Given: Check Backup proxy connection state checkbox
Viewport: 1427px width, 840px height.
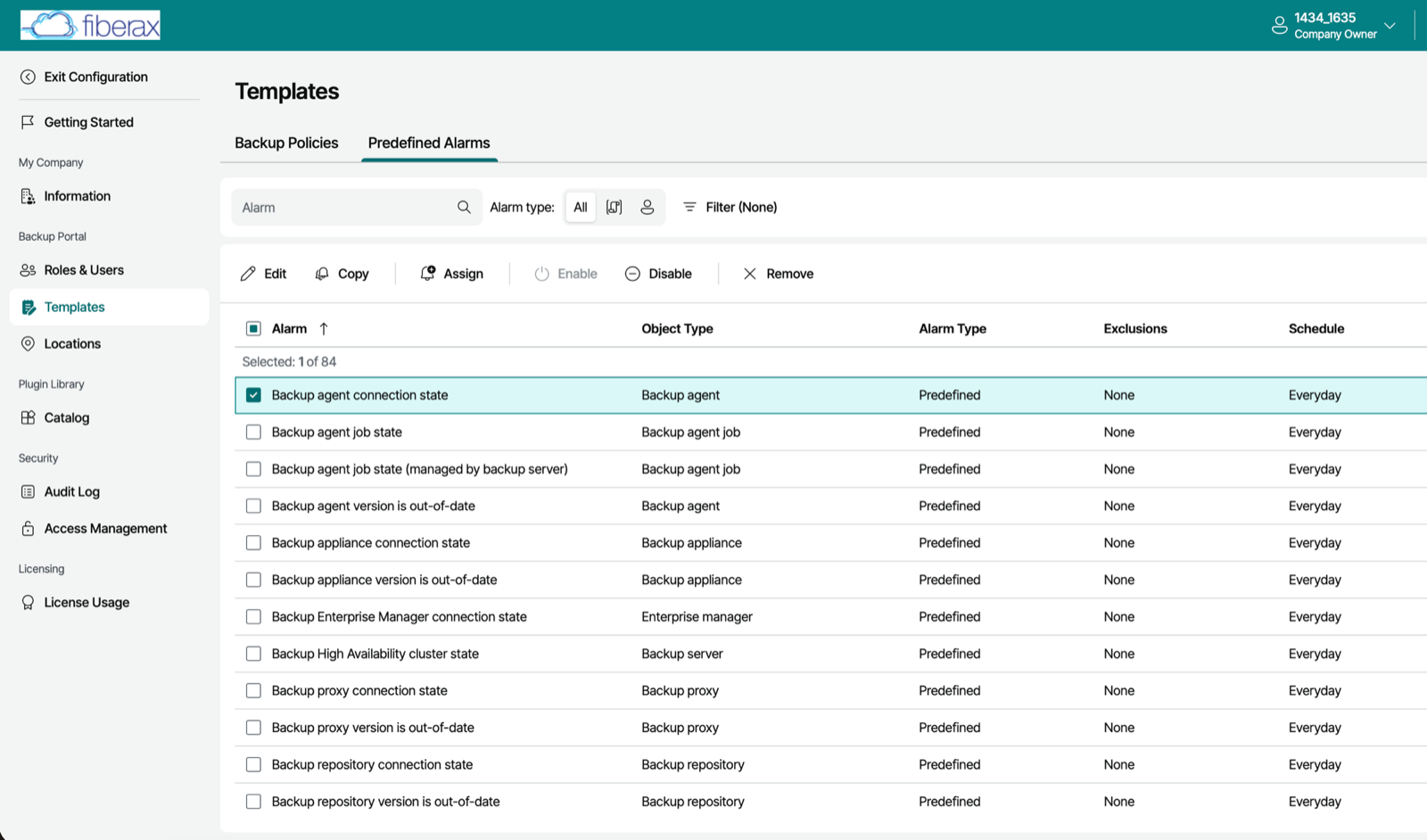Looking at the screenshot, I should tap(253, 691).
